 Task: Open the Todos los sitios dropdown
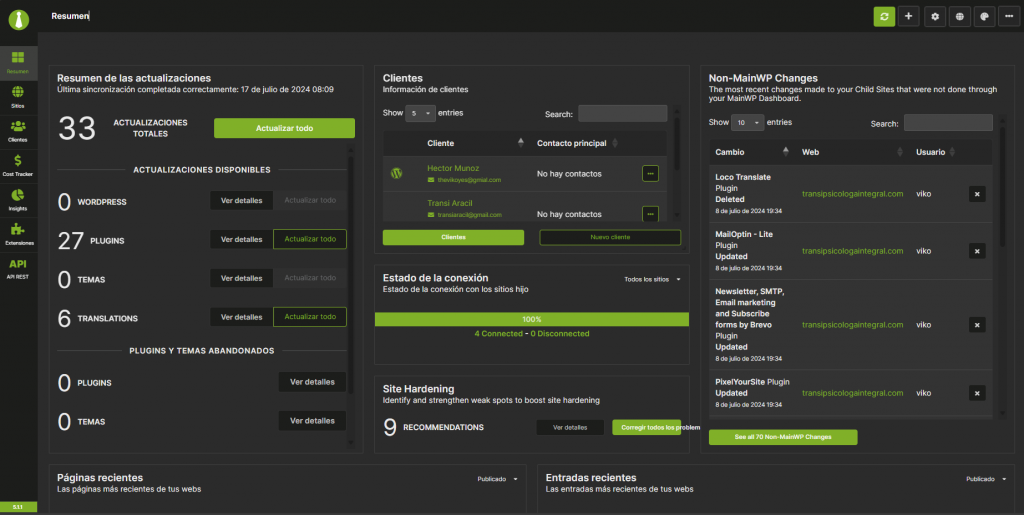click(x=652, y=279)
